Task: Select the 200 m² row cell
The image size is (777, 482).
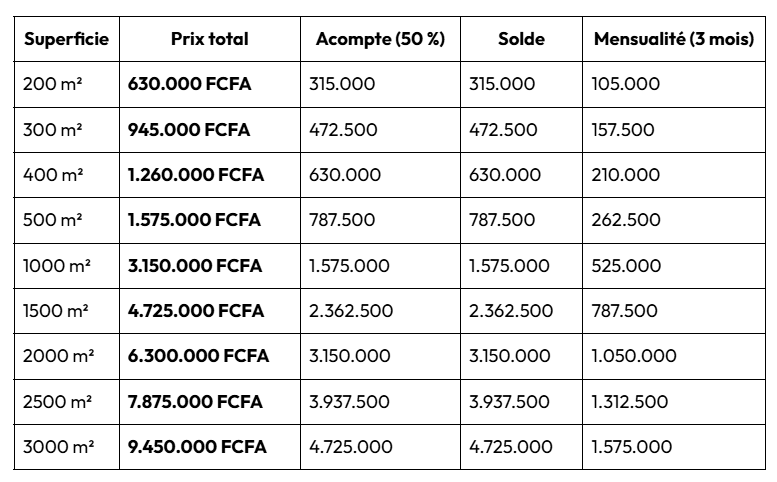Action: click(x=66, y=84)
